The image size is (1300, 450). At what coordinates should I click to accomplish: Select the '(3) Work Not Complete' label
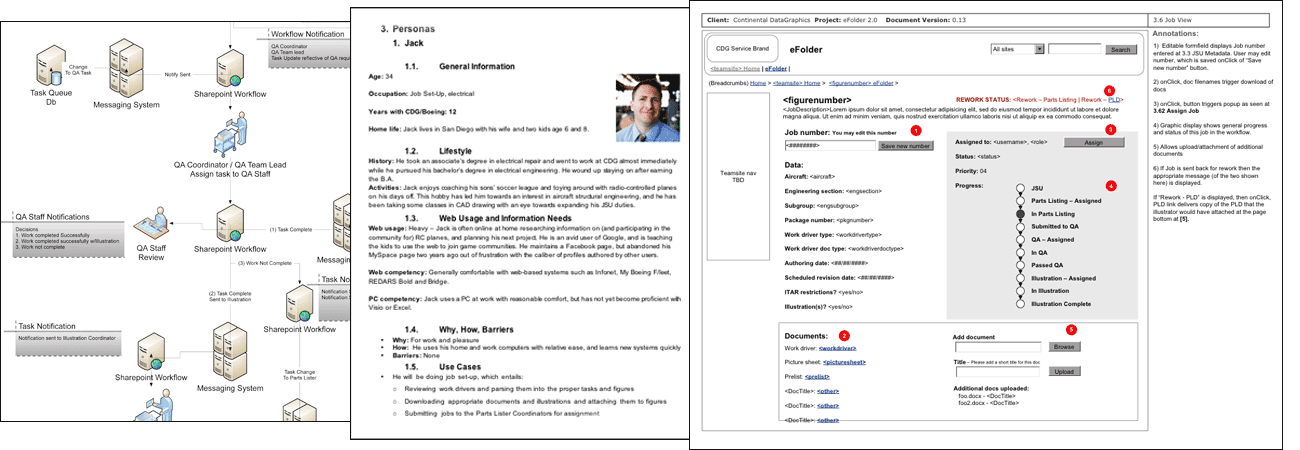pos(266,263)
